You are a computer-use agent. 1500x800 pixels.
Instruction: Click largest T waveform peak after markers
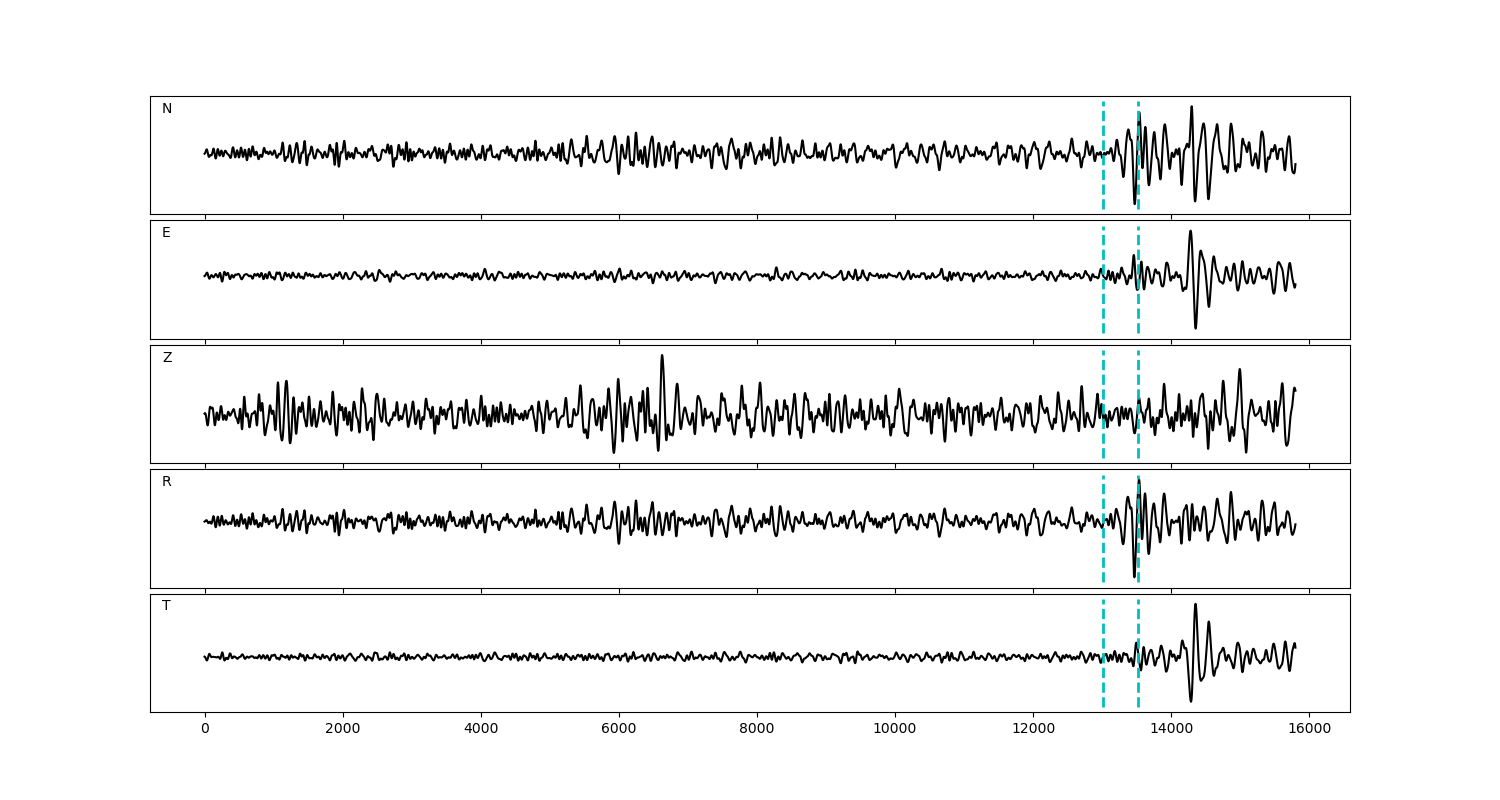point(1195,605)
